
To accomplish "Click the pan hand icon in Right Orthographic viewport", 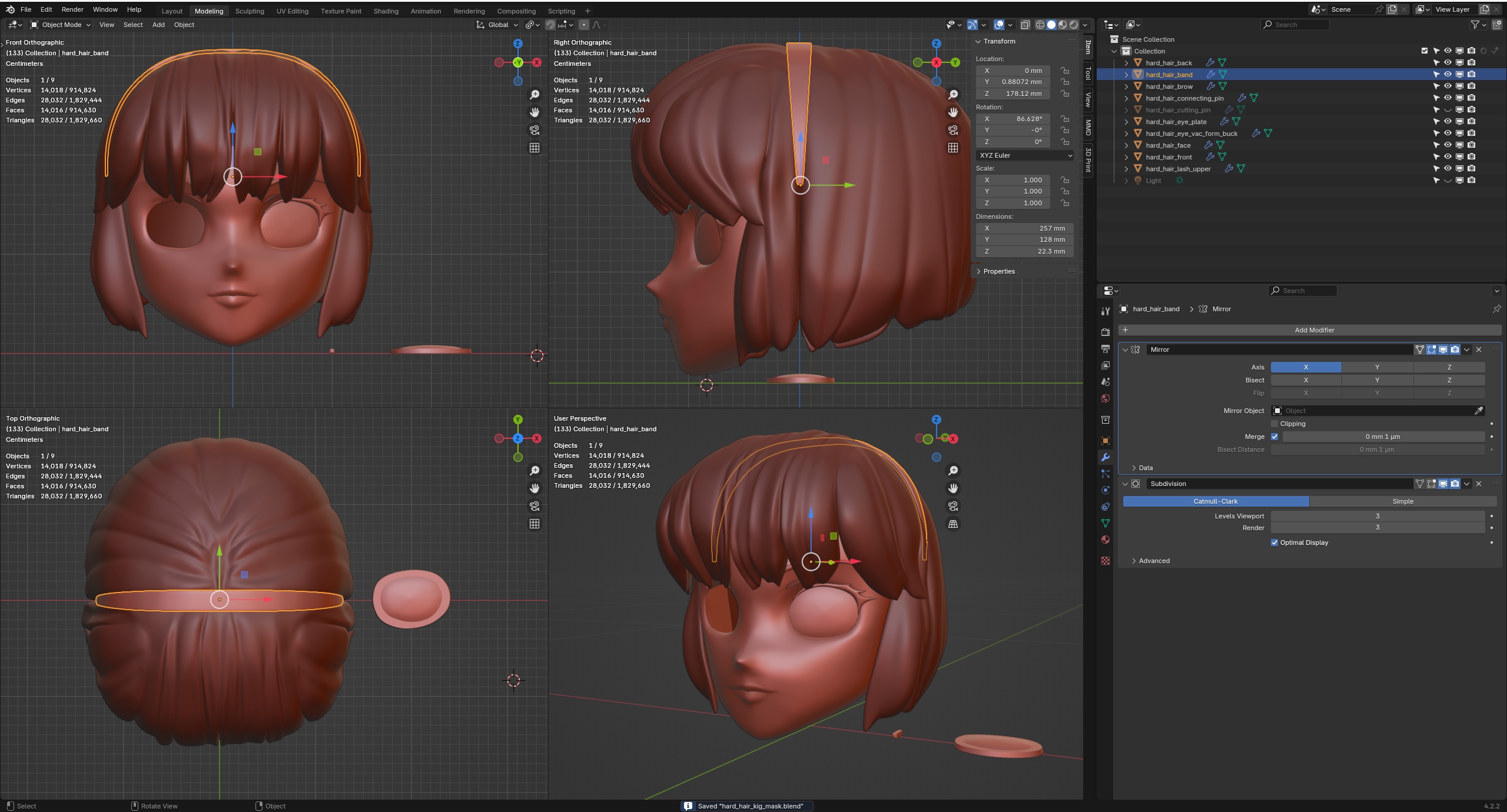I will (x=953, y=112).
